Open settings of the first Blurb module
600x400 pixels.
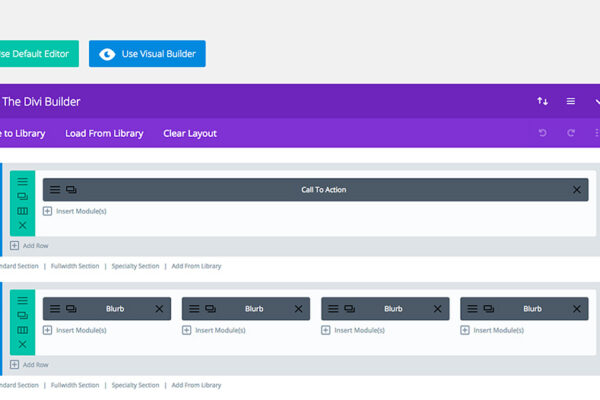pos(55,309)
